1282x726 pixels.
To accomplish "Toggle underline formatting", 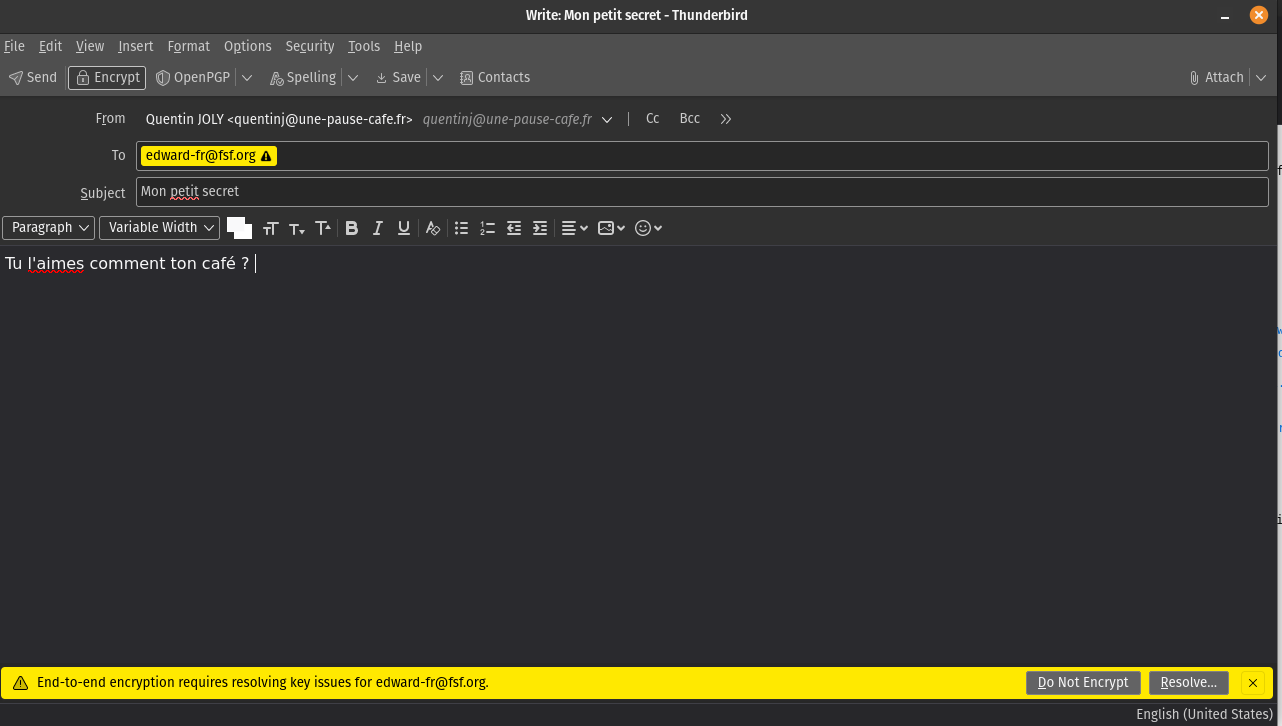I will coord(404,228).
